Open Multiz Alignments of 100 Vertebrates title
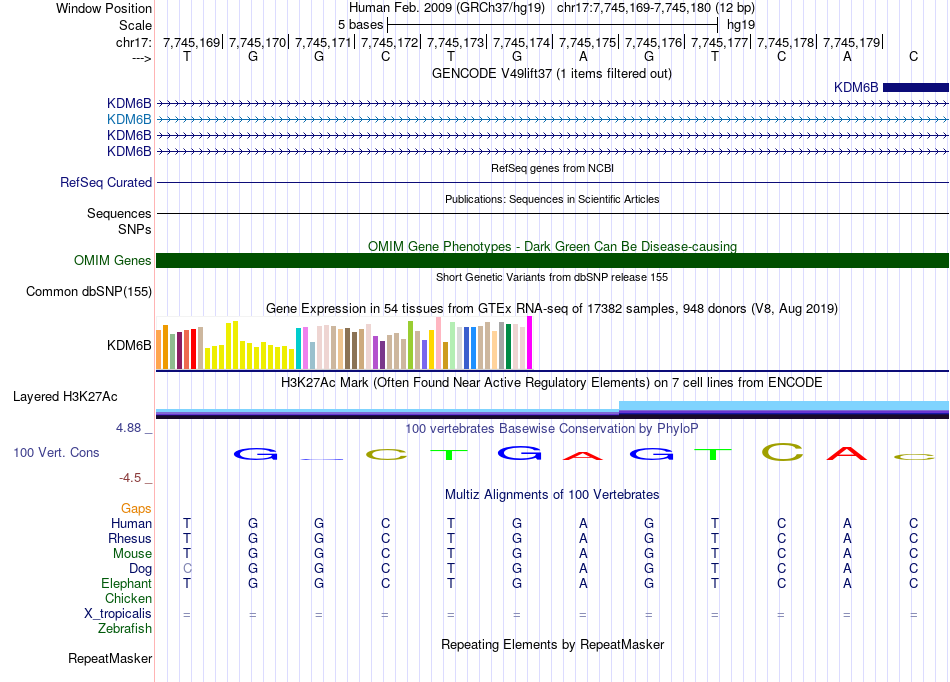 pos(552,494)
